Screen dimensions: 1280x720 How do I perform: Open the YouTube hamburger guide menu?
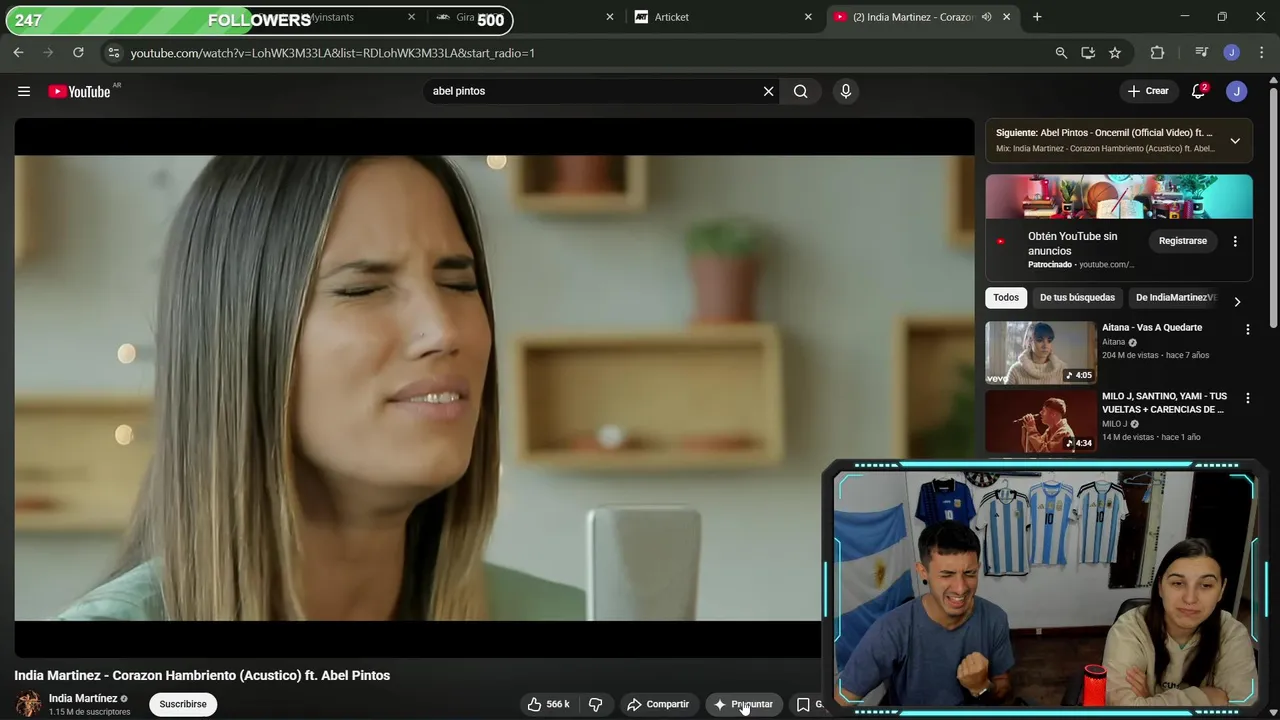tap(24, 91)
